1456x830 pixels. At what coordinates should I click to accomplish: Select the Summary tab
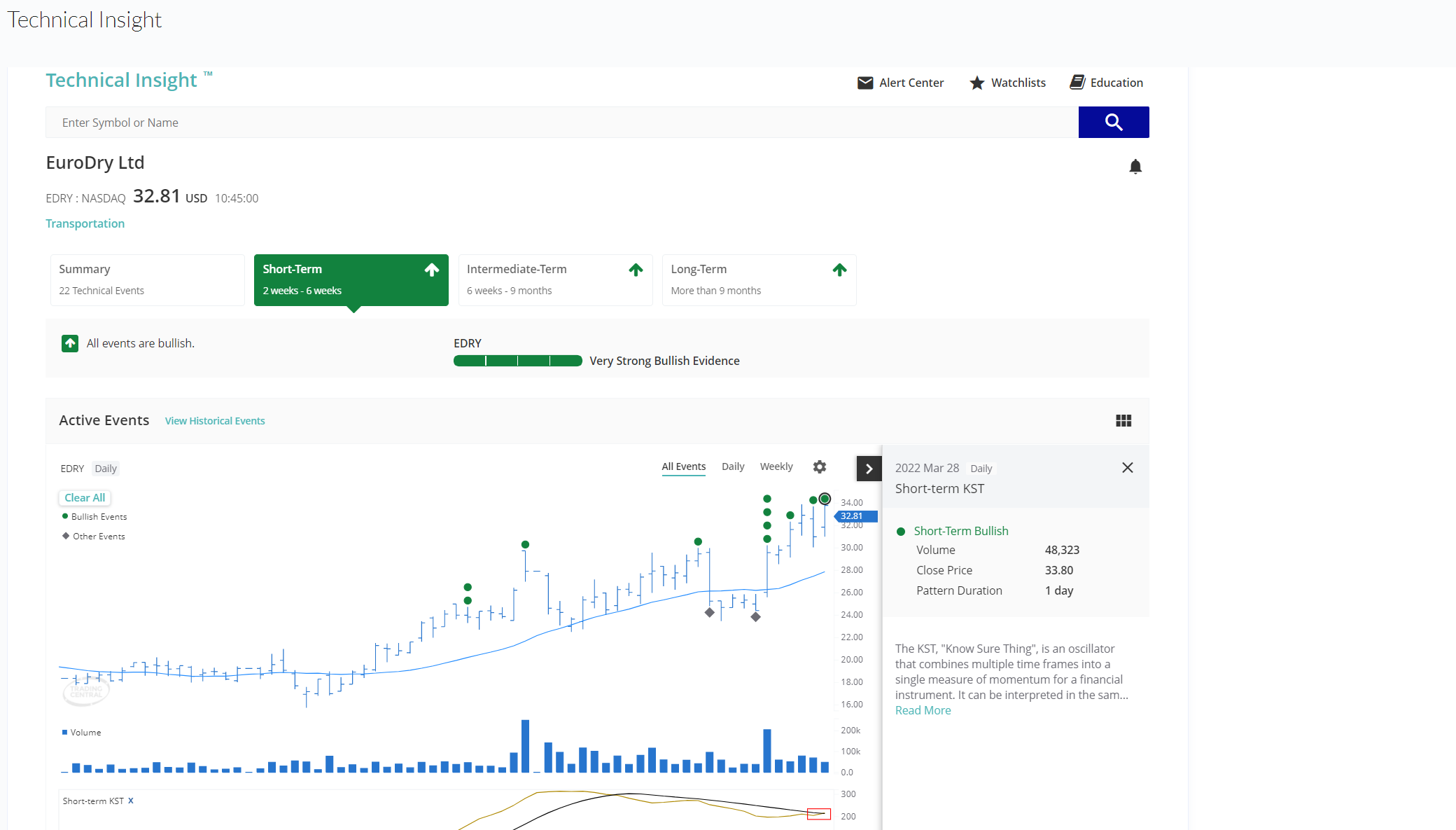[x=147, y=279]
